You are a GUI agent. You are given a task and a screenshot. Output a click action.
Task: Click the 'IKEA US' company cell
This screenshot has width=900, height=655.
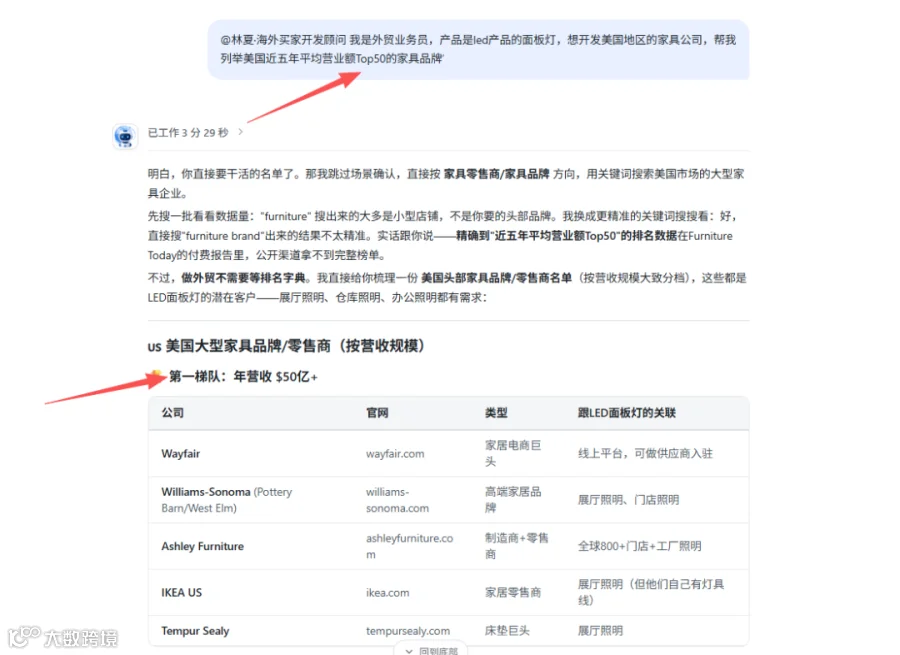pos(181,592)
